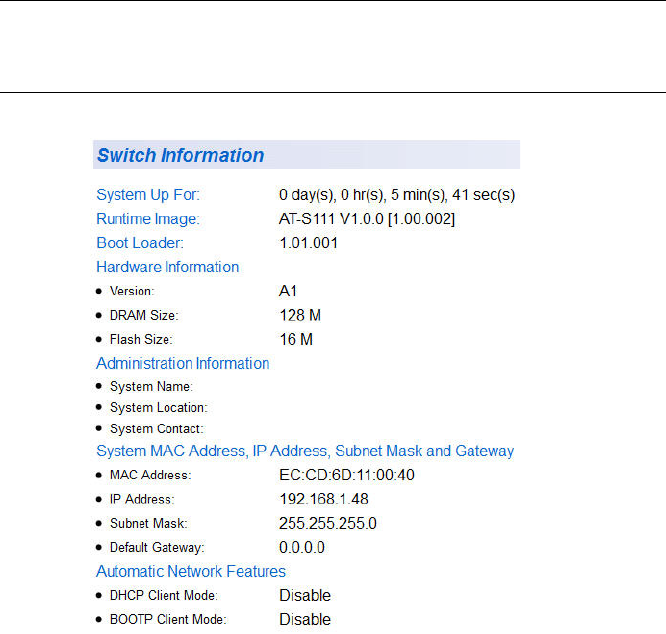Viewport: 666px width, 634px height.
Task: Click the 1.01.001 boot loader version
Action: tap(308, 243)
